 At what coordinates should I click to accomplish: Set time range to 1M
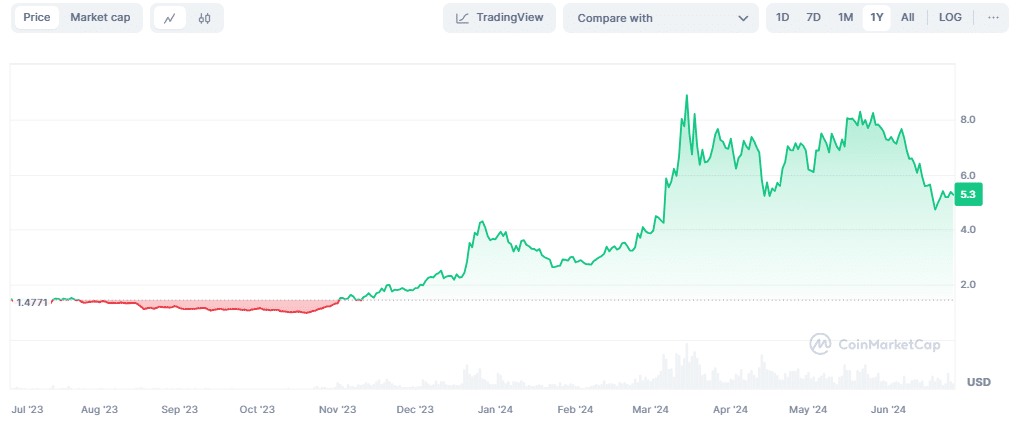pyautogui.click(x=845, y=18)
